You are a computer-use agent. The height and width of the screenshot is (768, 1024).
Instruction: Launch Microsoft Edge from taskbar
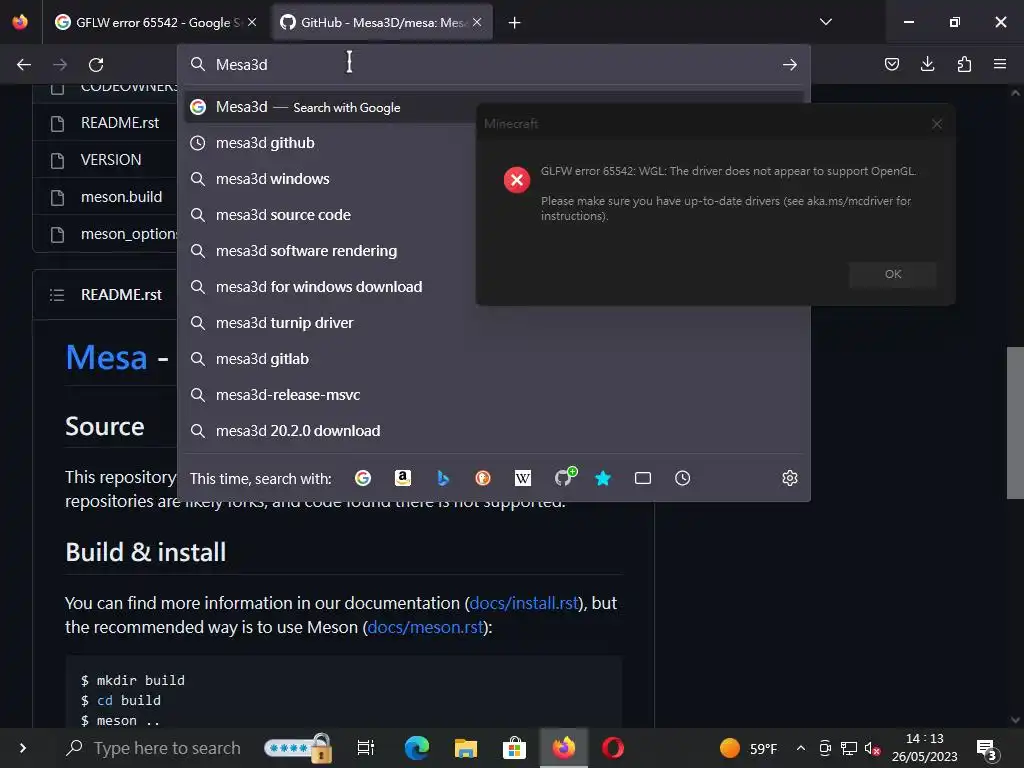(x=417, y=748)
